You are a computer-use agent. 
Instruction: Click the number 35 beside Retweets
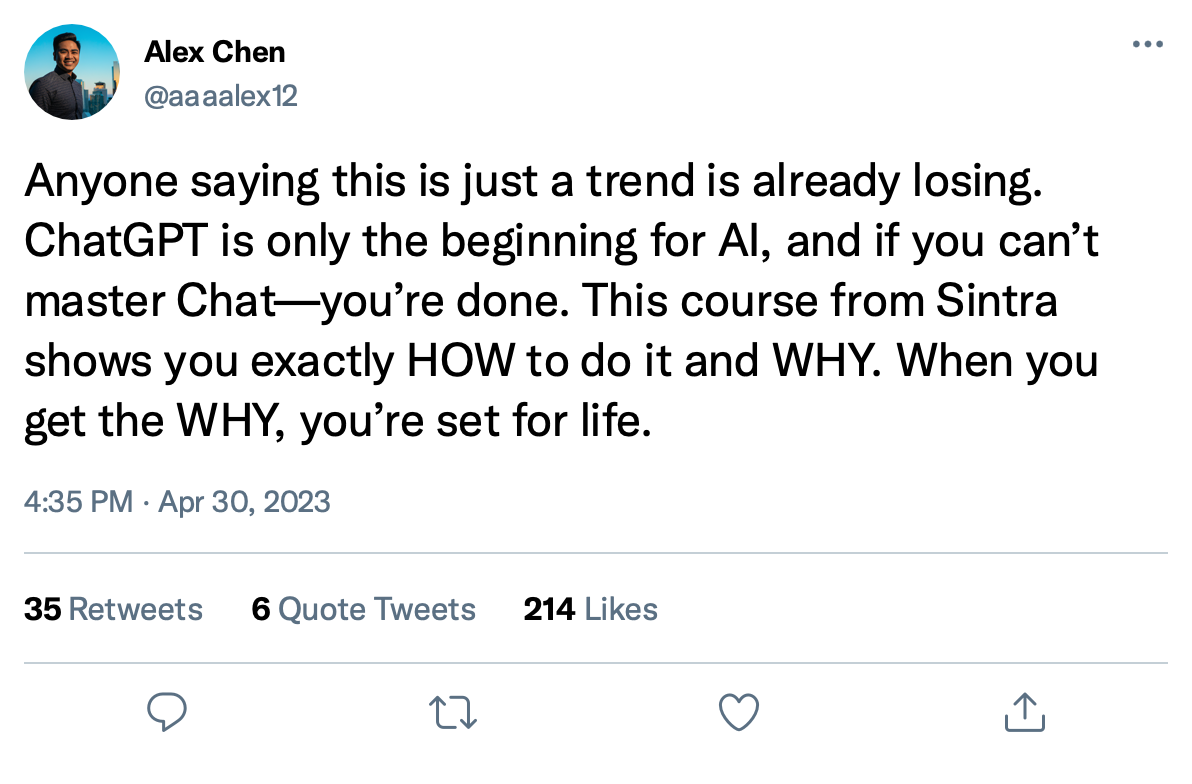coord(43,609)
